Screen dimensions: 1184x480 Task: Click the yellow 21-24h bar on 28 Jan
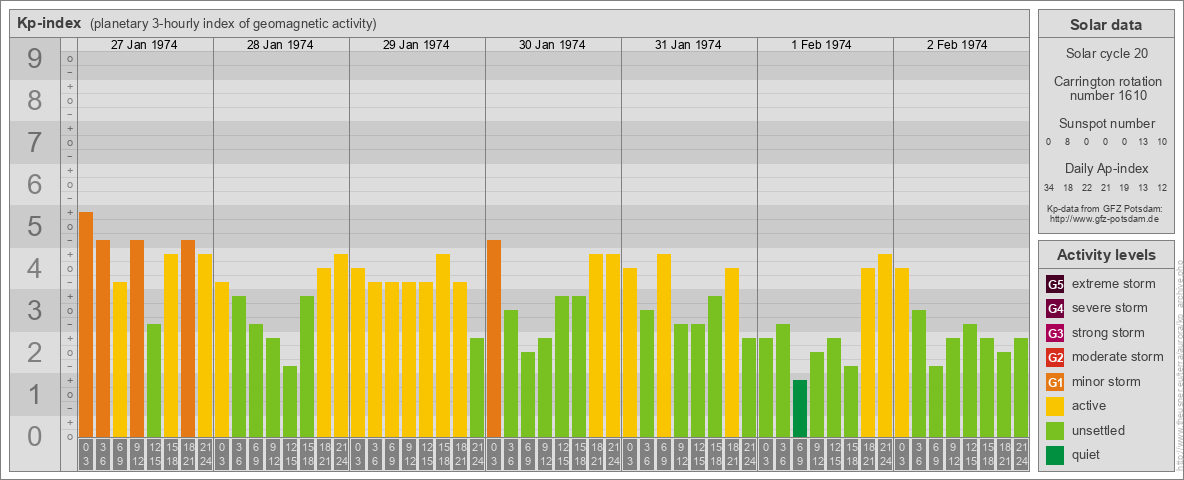point(341,346)
